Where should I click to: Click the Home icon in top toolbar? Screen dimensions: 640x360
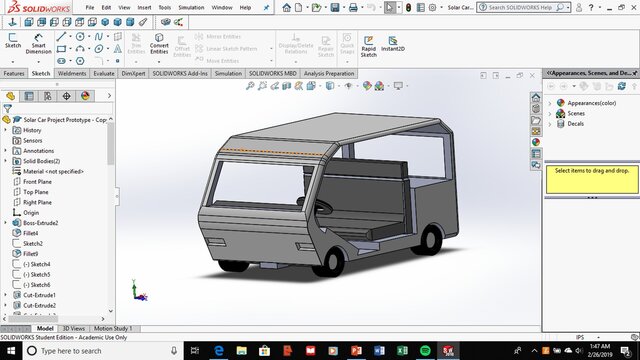click(287, 7)
